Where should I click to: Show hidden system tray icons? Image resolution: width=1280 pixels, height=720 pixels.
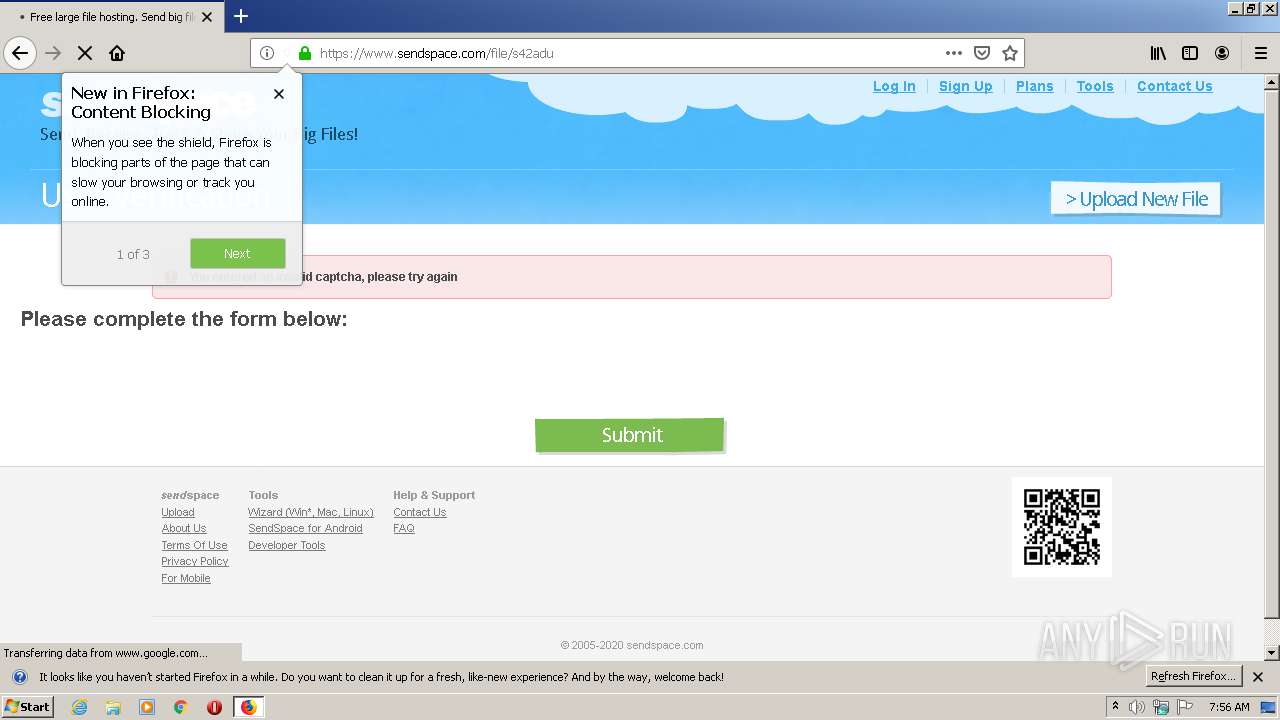[1115, 707]
